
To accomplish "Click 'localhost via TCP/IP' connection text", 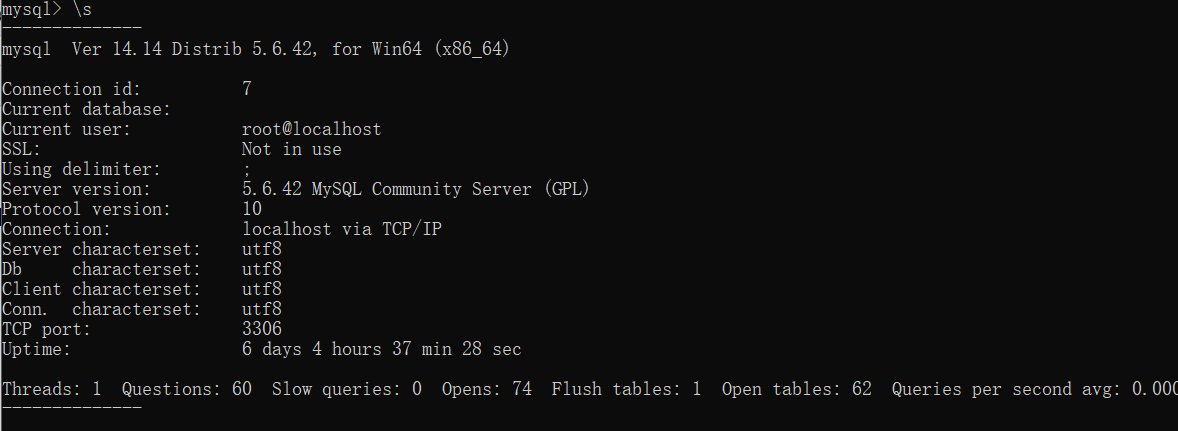I will click(x=341, y=229).
